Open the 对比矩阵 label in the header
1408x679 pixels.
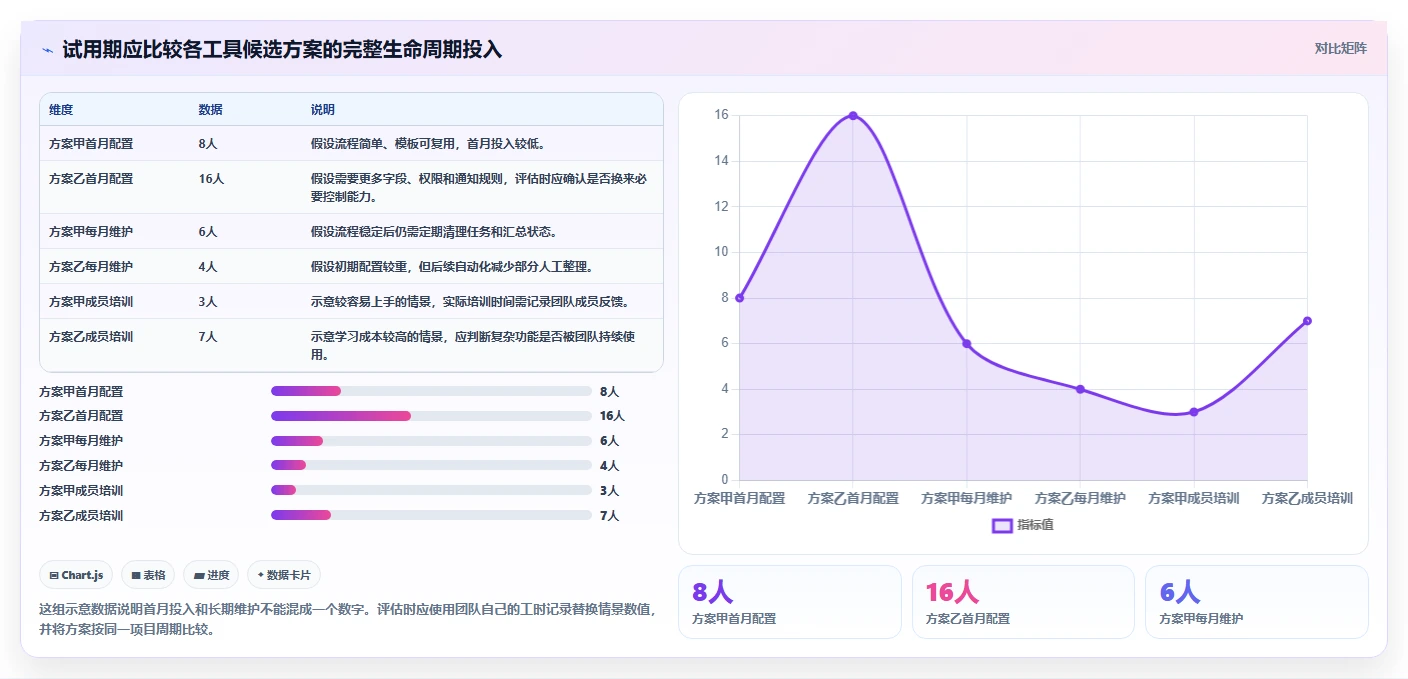click(1340, 48)
